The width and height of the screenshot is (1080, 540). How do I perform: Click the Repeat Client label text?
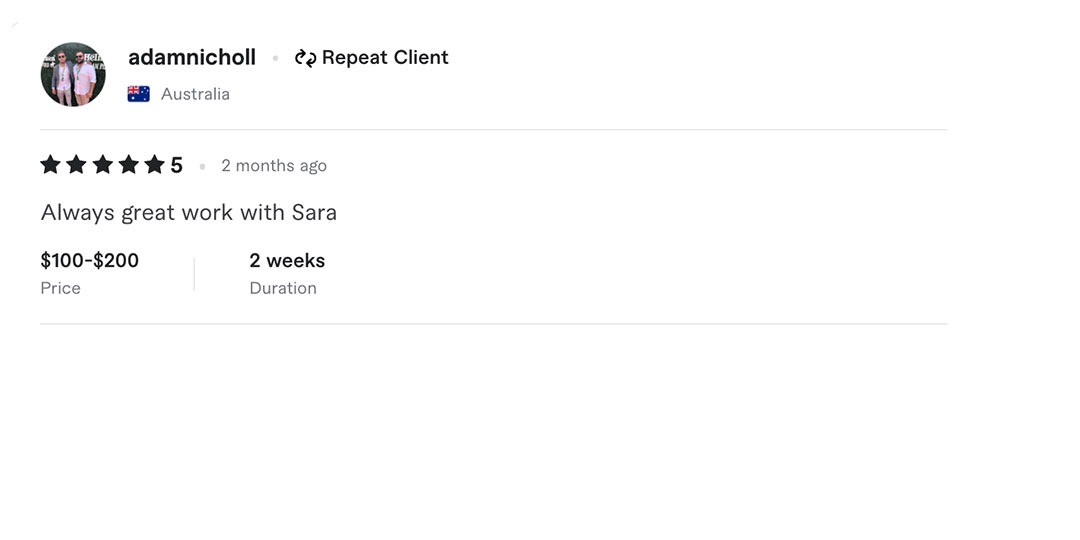click(385, 58)
